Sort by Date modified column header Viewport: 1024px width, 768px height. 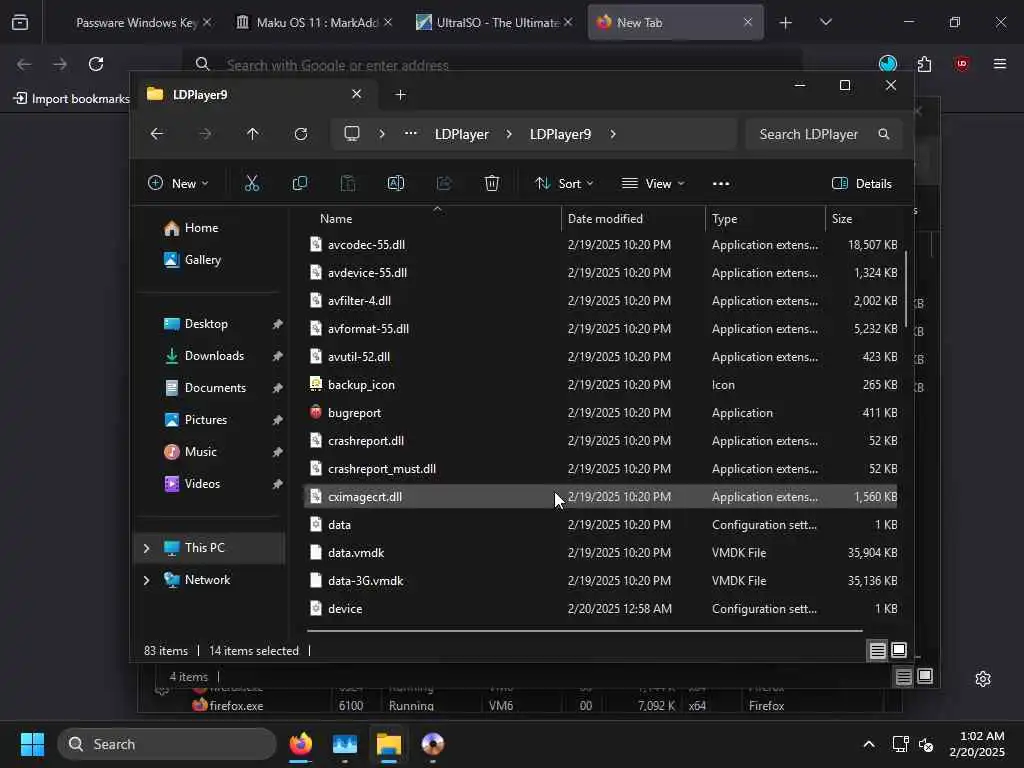pyautogui.click(x=633, y=219)
